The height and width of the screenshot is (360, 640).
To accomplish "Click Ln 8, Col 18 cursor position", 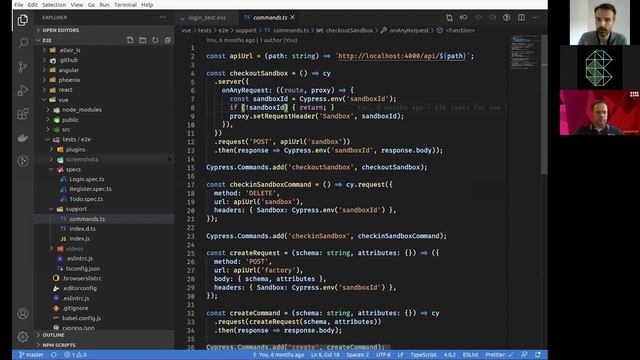I will 325,355.
